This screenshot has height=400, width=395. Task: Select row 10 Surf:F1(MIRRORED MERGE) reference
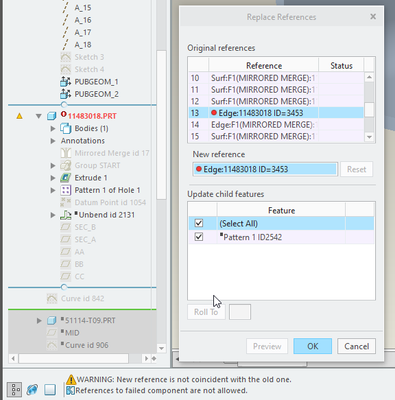coord(276,78)
